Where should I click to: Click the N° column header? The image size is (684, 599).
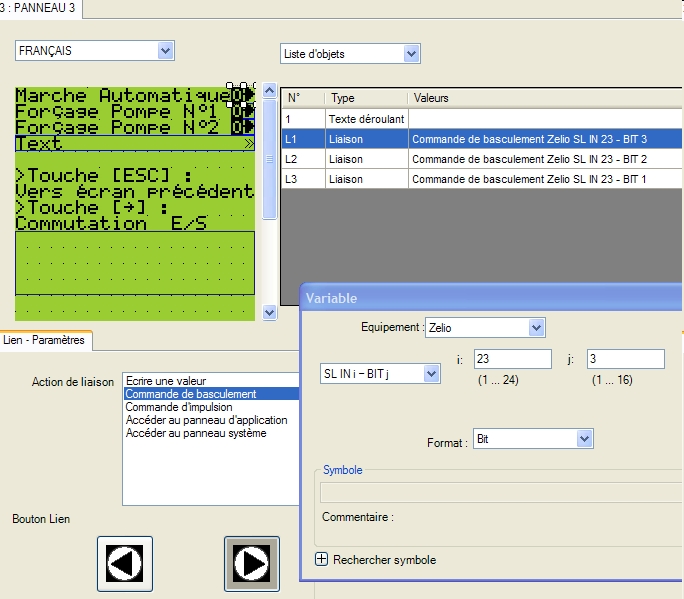pyautogui.click(x=303, y=98)
